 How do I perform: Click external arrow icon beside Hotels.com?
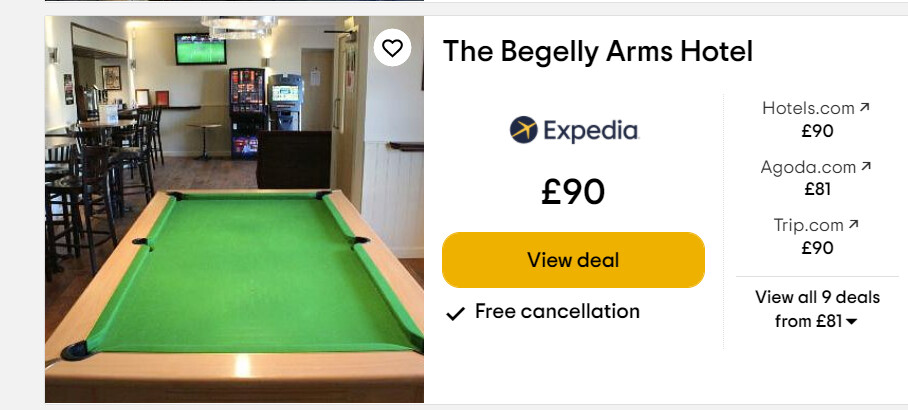865,107
